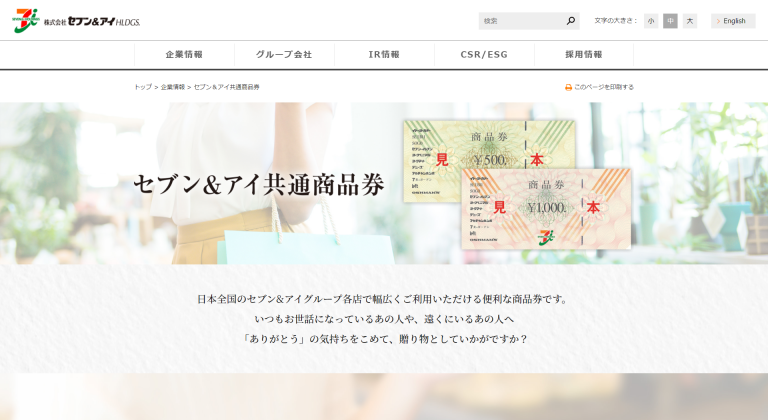Image resolution: width=768 pixels, height=420 pixels.
Task: Select large text size 大
Action: tap(690, 21)
